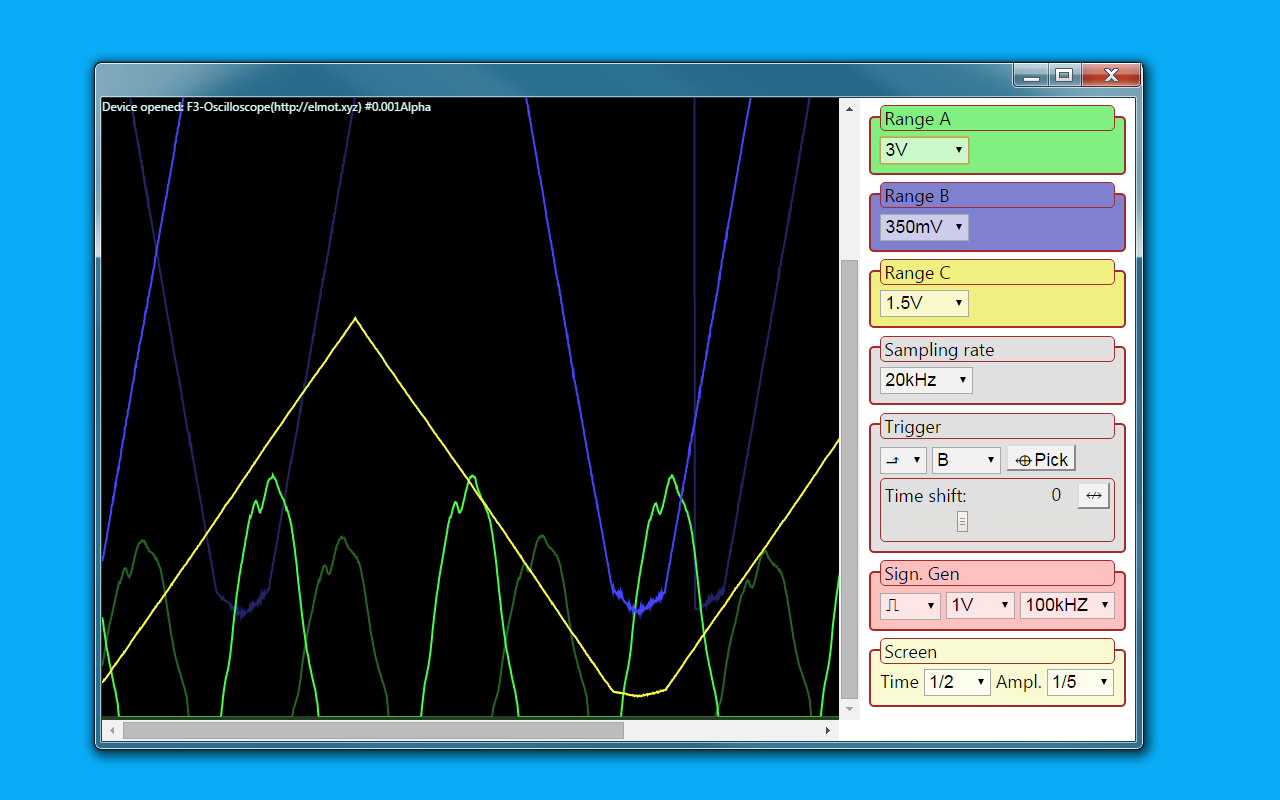1280x800 pixels.
Task: Click the left arrow of horizontal scrollbar
Action: (x=111, y=731)
